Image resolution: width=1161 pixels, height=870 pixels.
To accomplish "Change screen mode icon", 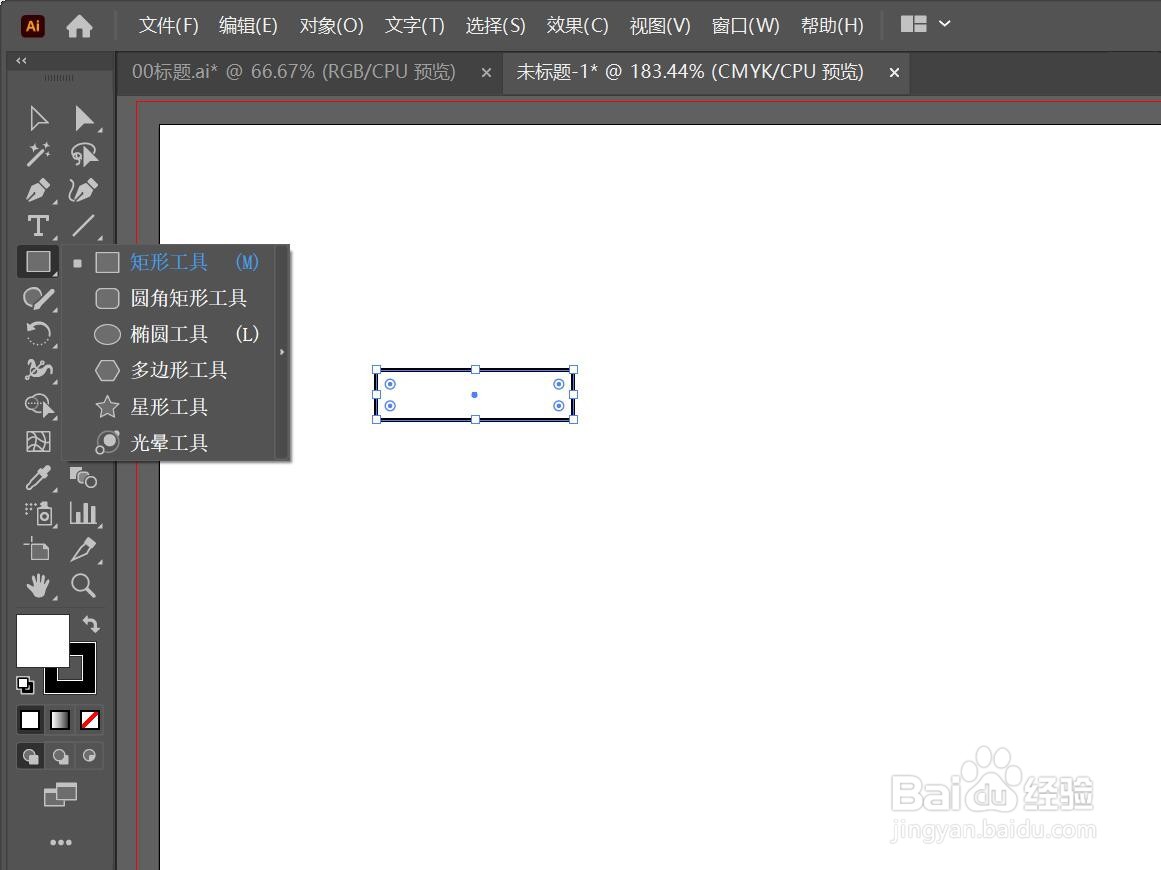I will pyautogui.click(x=60, y=794).
